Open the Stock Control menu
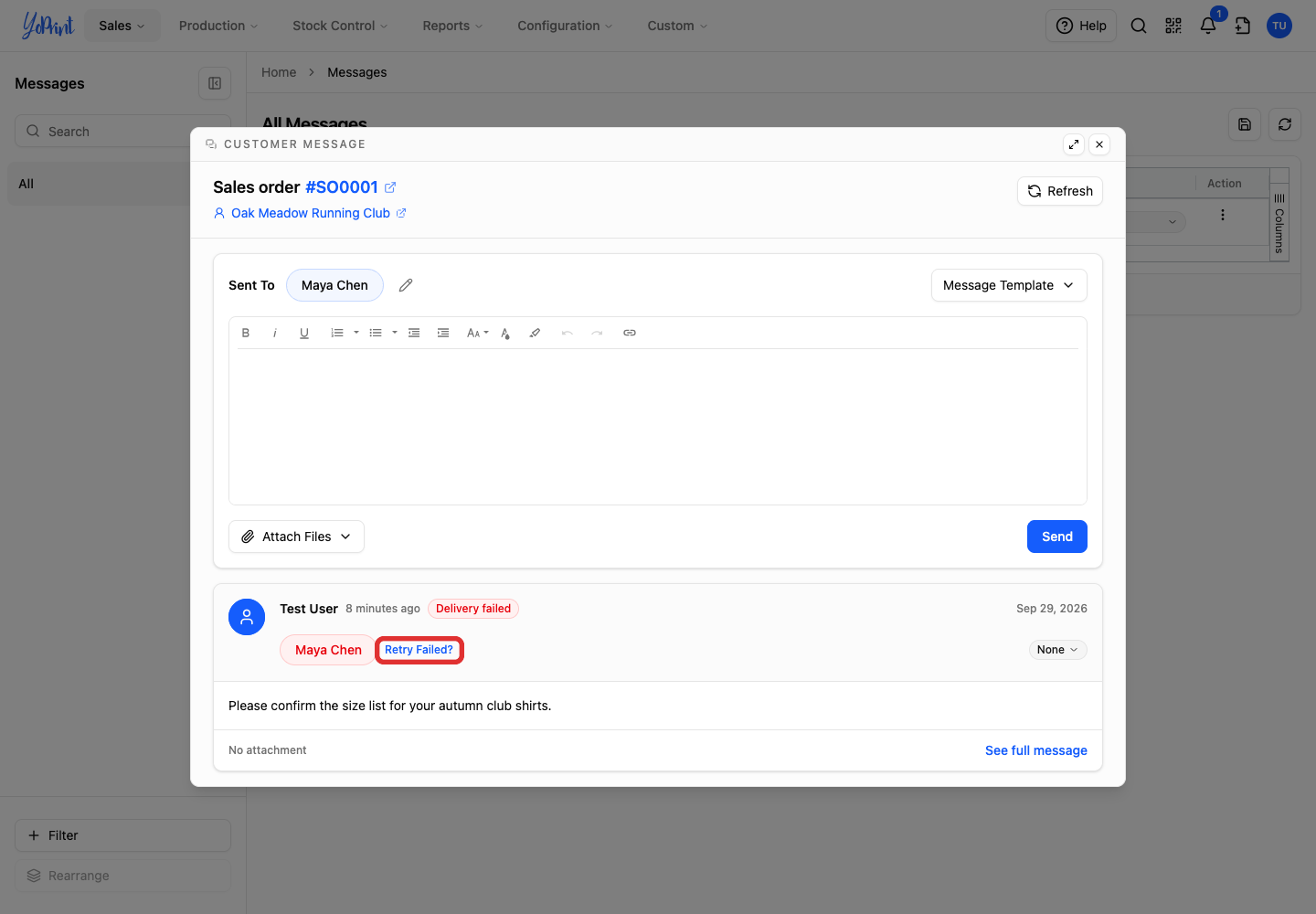 click(340, 26)
